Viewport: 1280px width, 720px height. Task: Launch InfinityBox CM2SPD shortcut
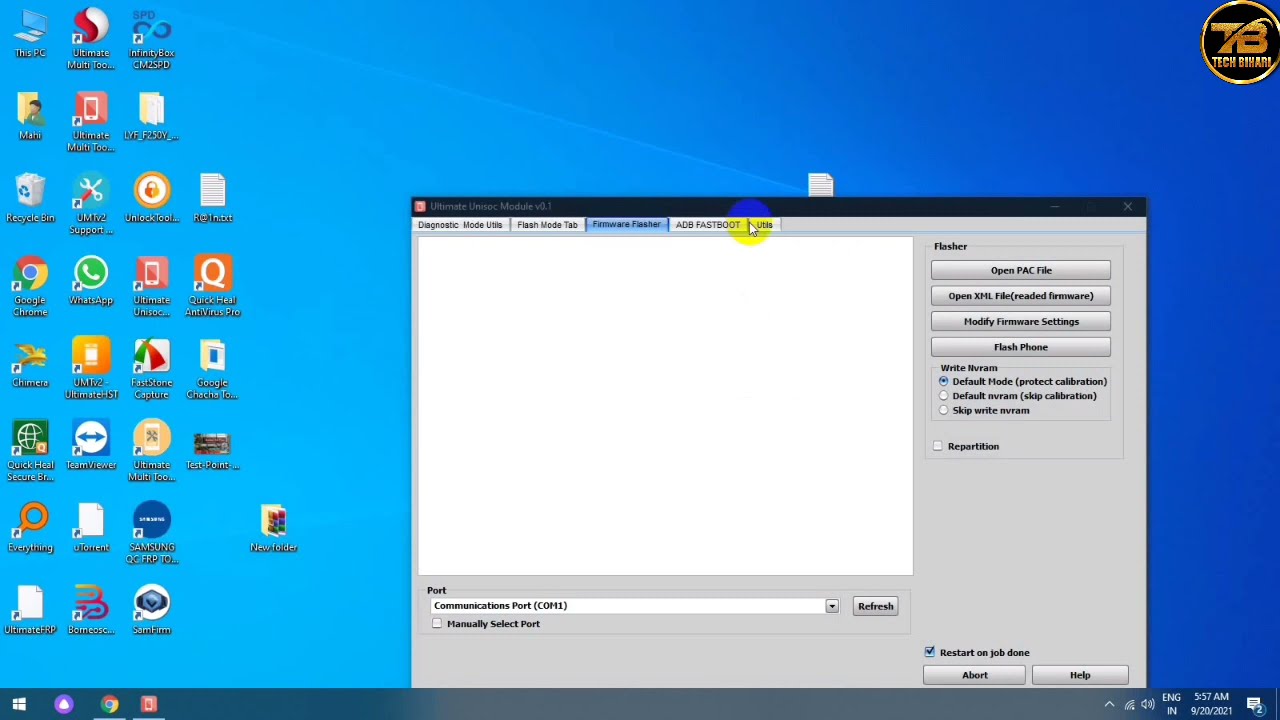(152, 40)
